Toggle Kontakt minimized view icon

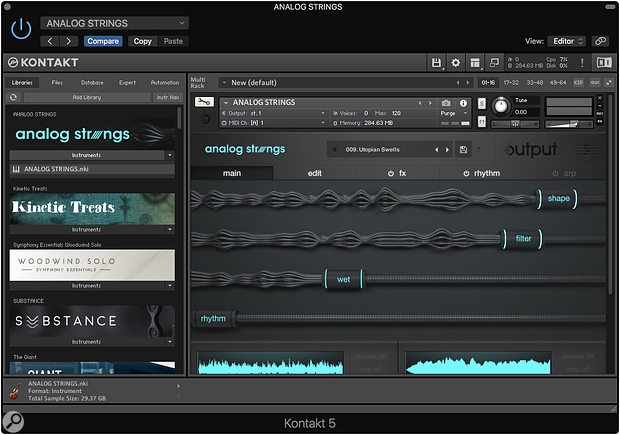click(x=494, y=62)
